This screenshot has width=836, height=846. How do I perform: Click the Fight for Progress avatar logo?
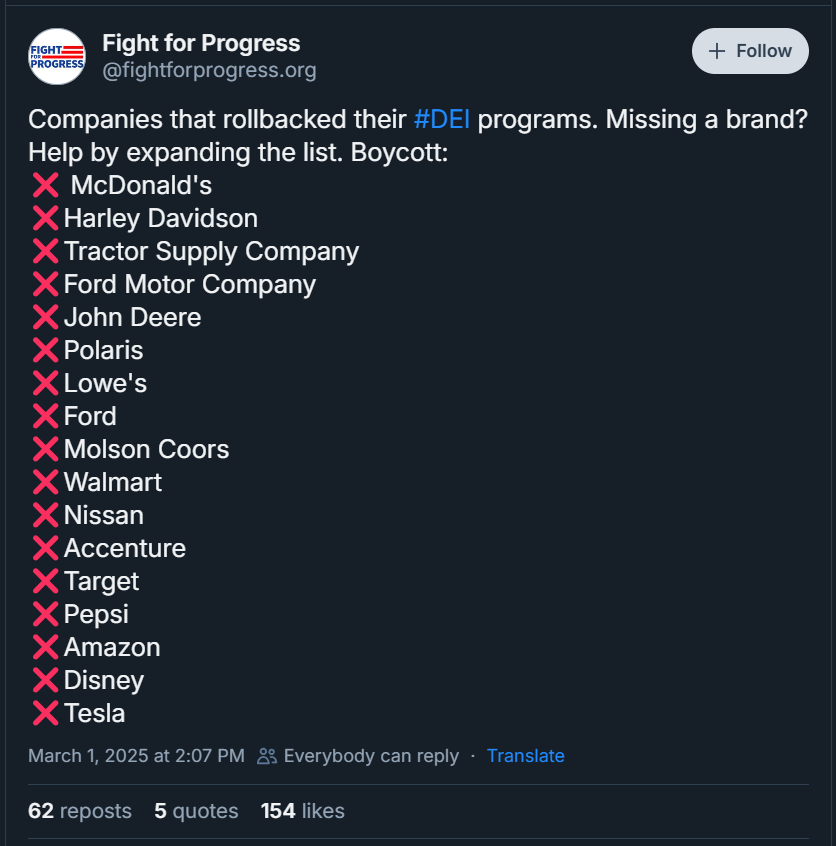click(x=57, y=57)
